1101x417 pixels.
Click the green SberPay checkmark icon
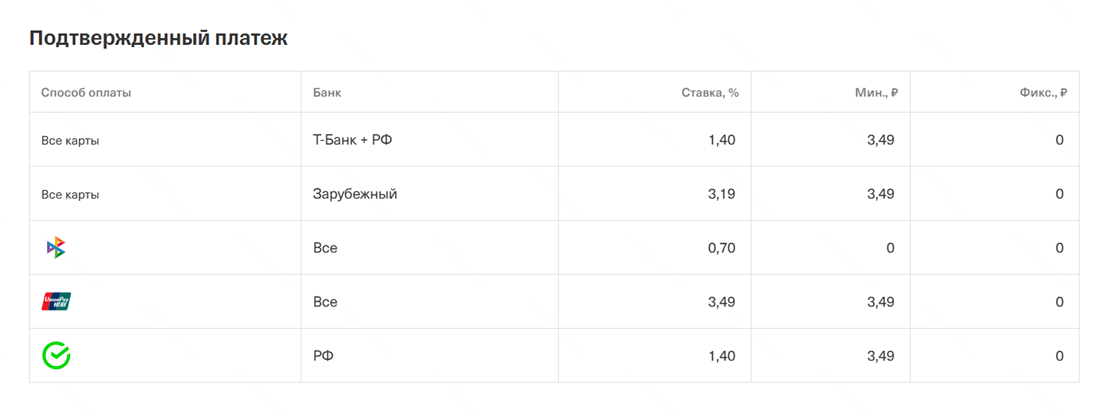pyautogui.click(x=56, y=356)
